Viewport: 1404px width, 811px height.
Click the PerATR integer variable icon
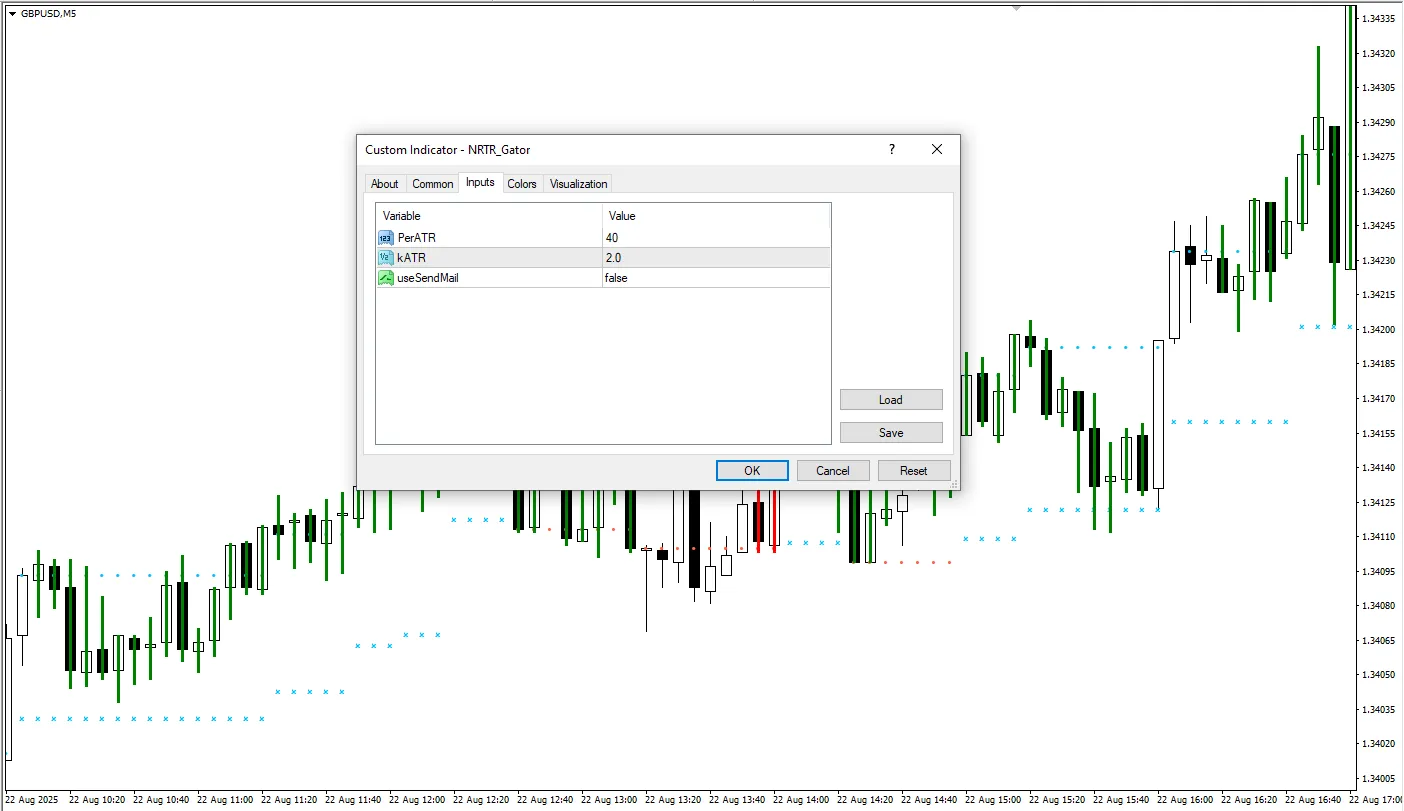point(386,238)
